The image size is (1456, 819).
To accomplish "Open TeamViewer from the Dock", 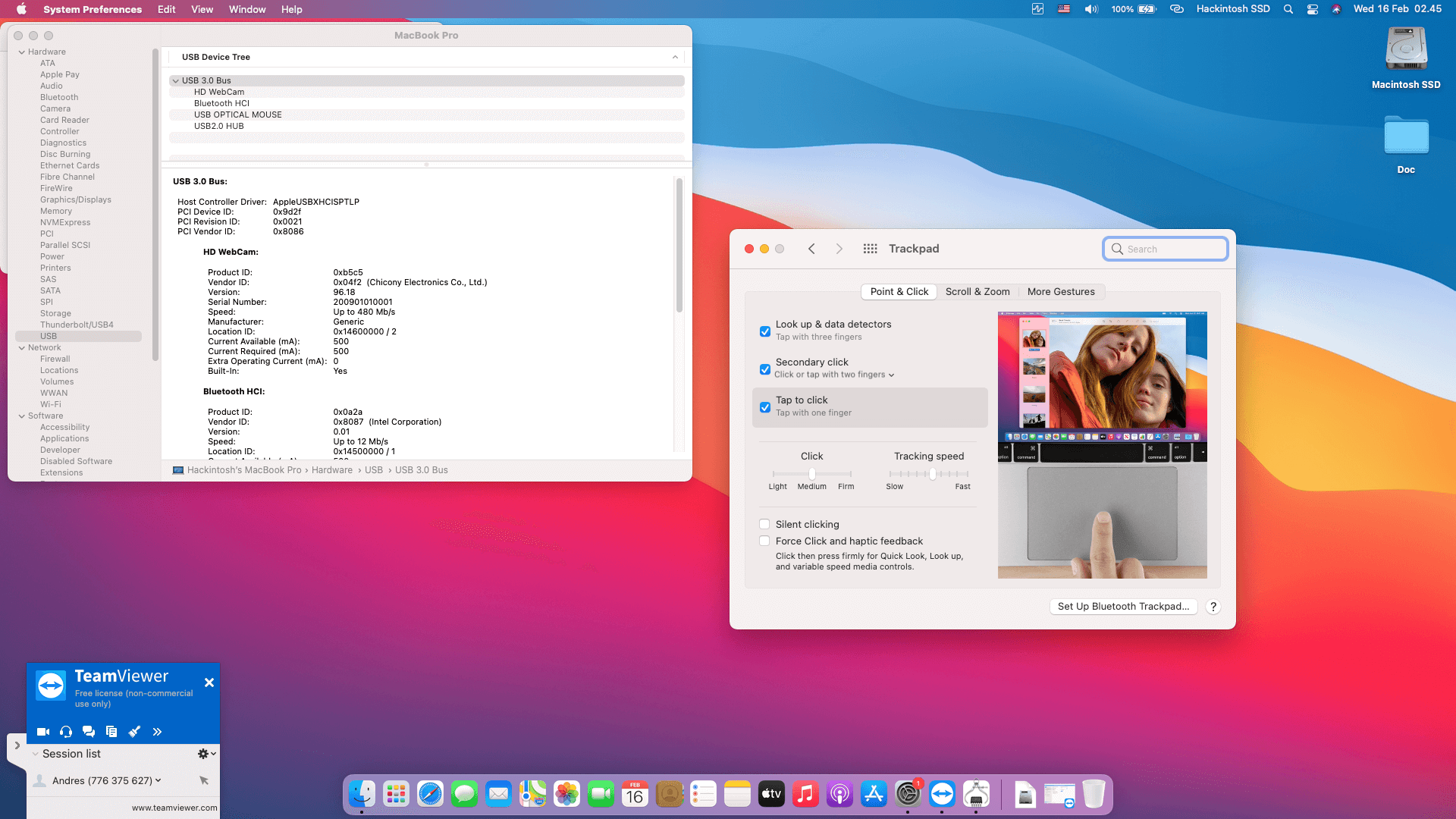I will pyautogui.click(x=942, y=794).
